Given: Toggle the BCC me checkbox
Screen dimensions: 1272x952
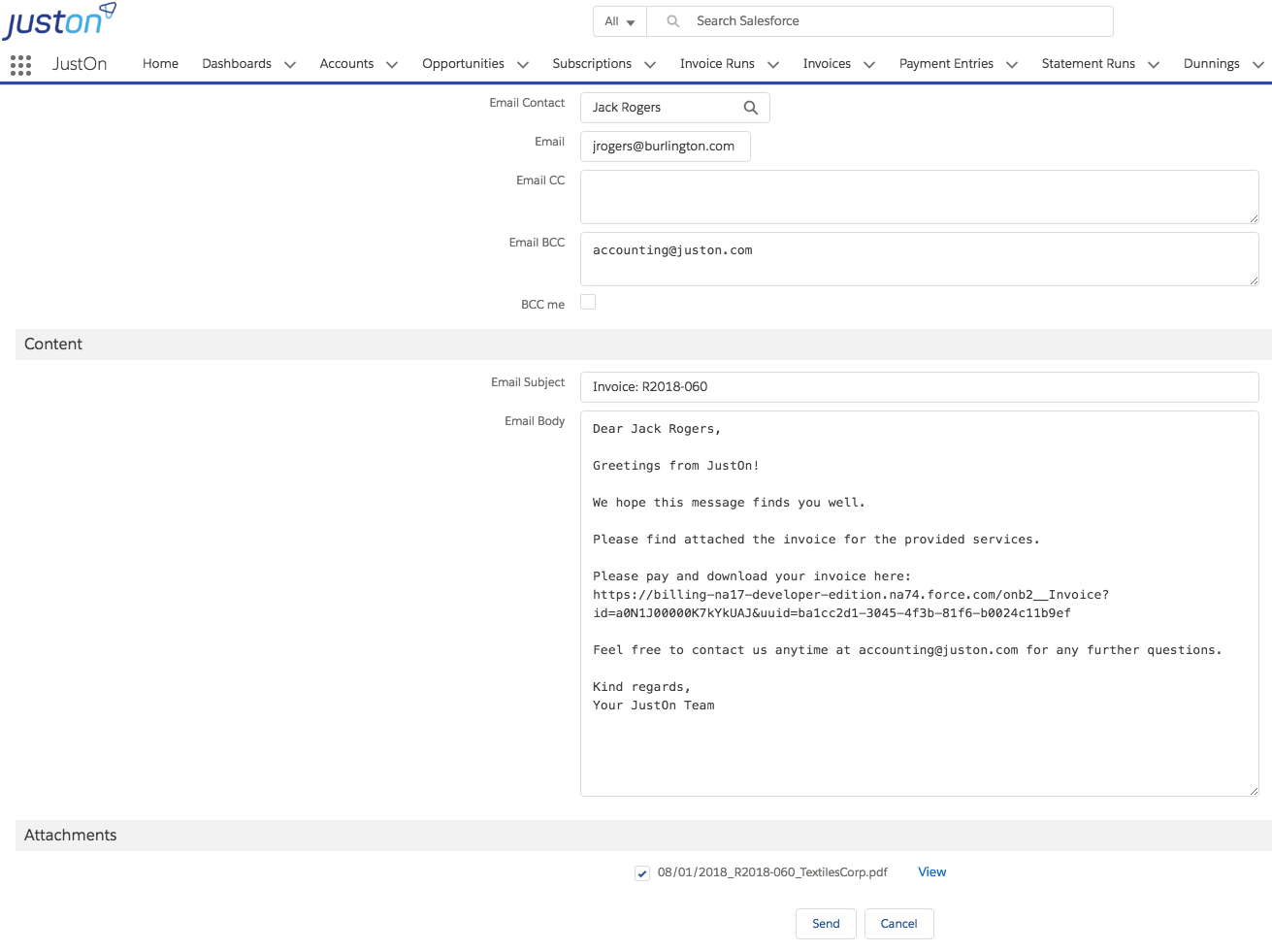Looking at the screenshot, I should (x=588, y=302).
